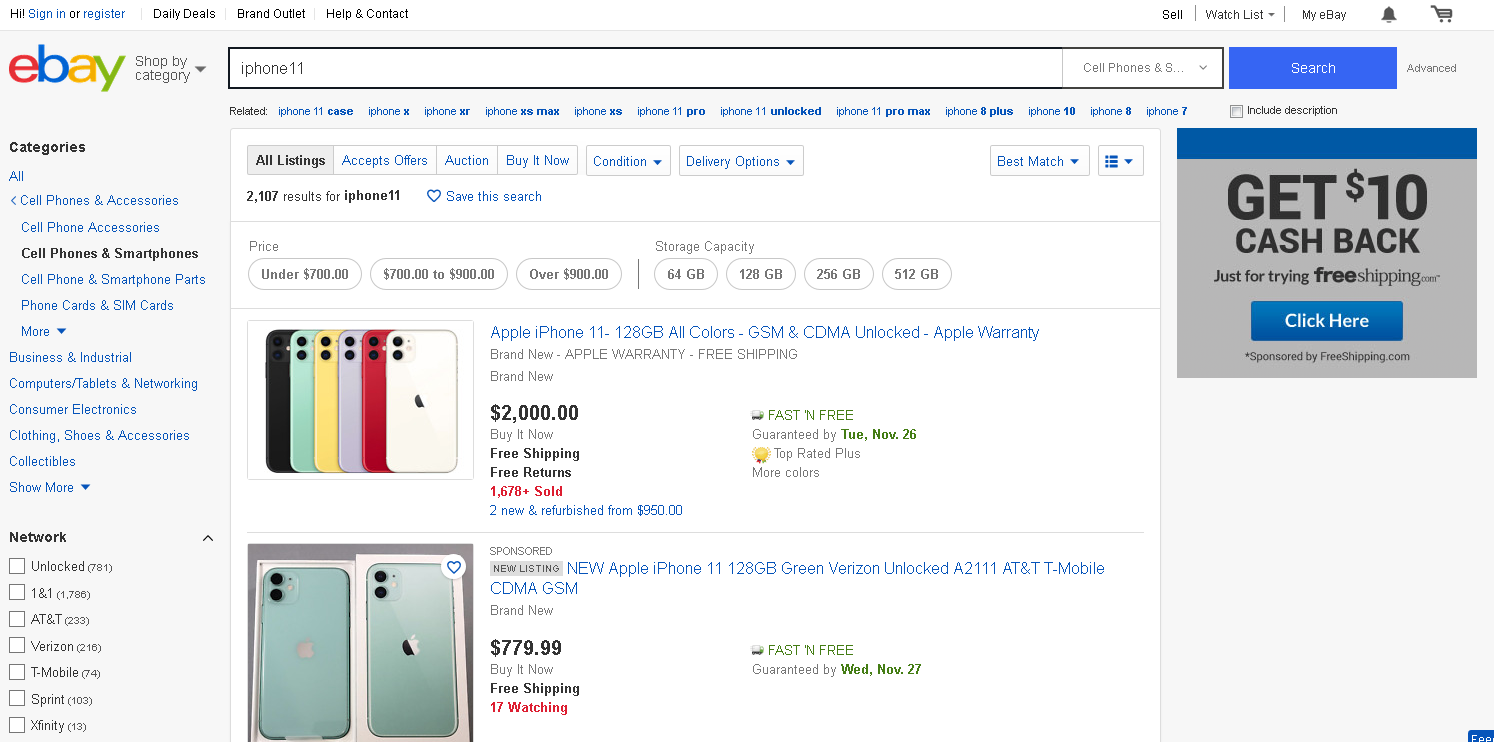The height and width of the screenshot is (742, 1494).
Task: Click the heart icon to save this search
Action: 434,196
